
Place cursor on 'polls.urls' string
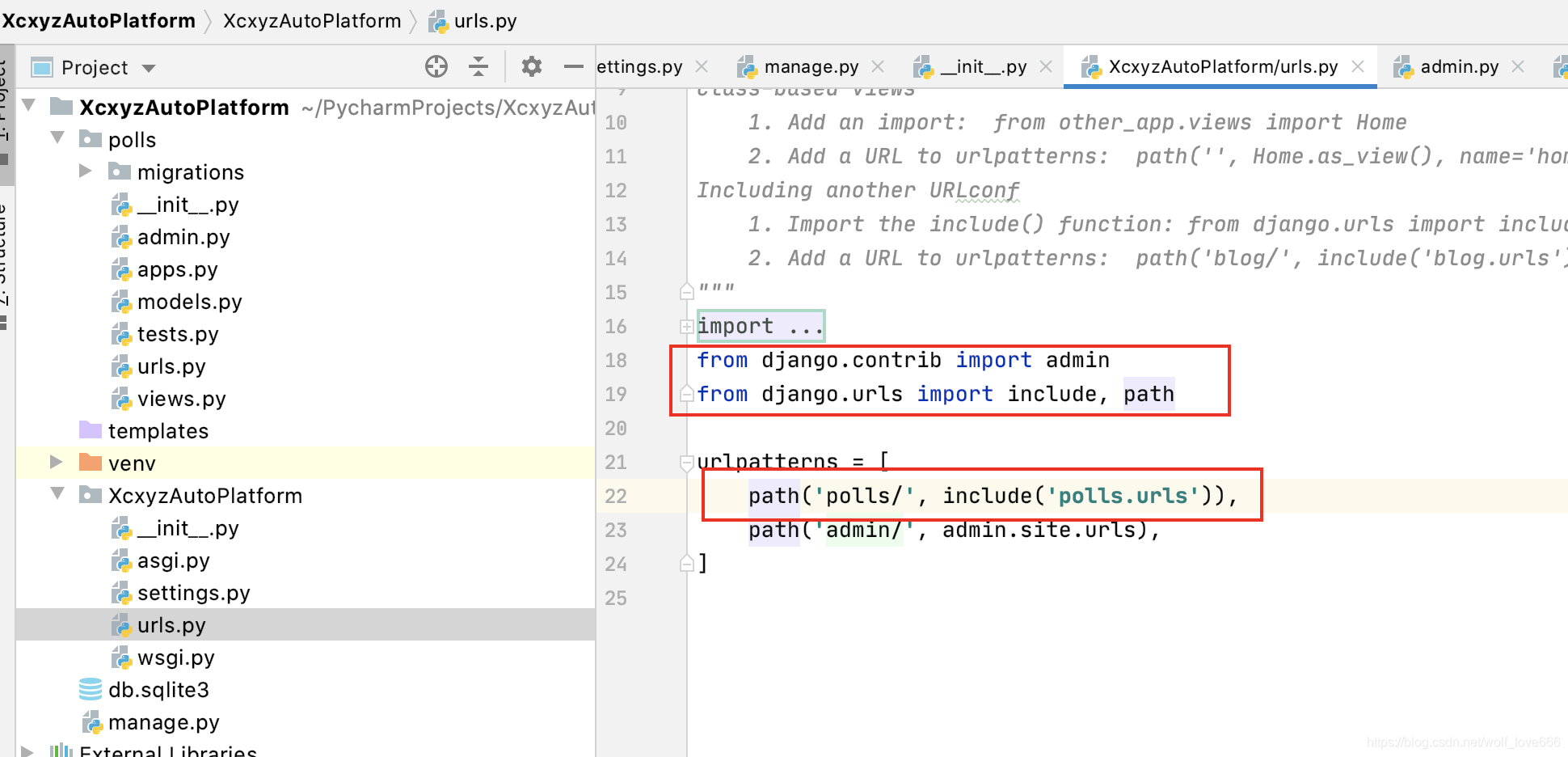[x=1123, y=496]
